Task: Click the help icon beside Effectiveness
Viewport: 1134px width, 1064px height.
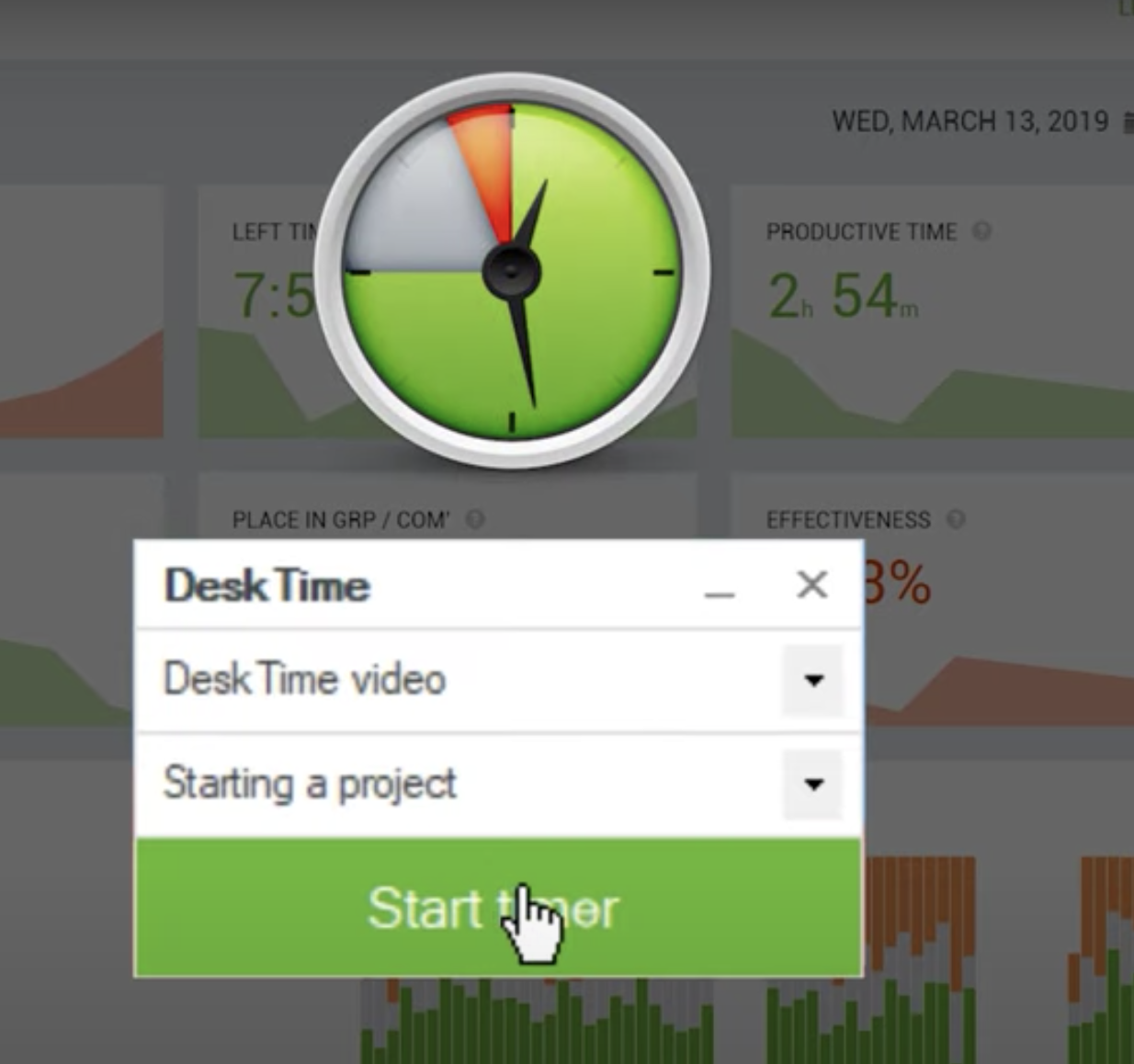Action: pos(956,520)
